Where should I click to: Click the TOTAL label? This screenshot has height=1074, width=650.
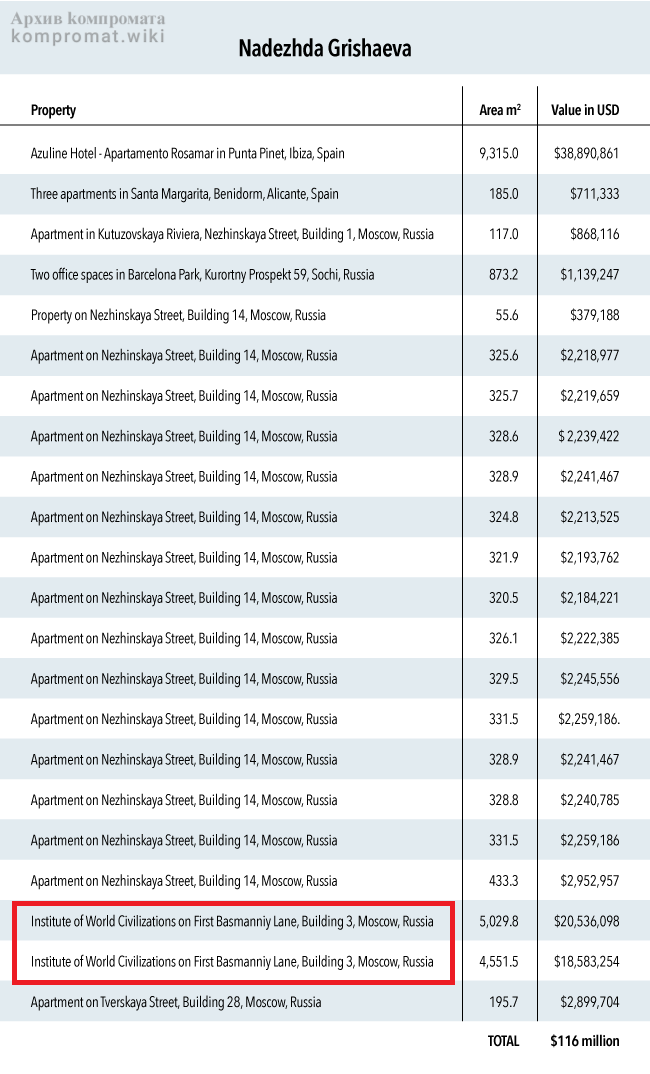point(503,1041)
